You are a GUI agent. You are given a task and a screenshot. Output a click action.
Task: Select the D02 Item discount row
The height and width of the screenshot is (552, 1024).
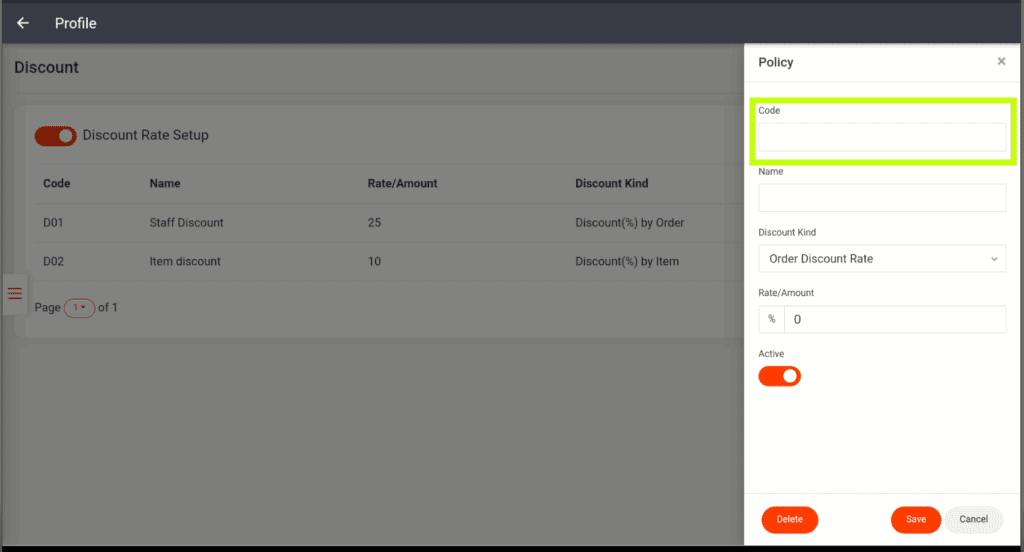coord(185,261)
